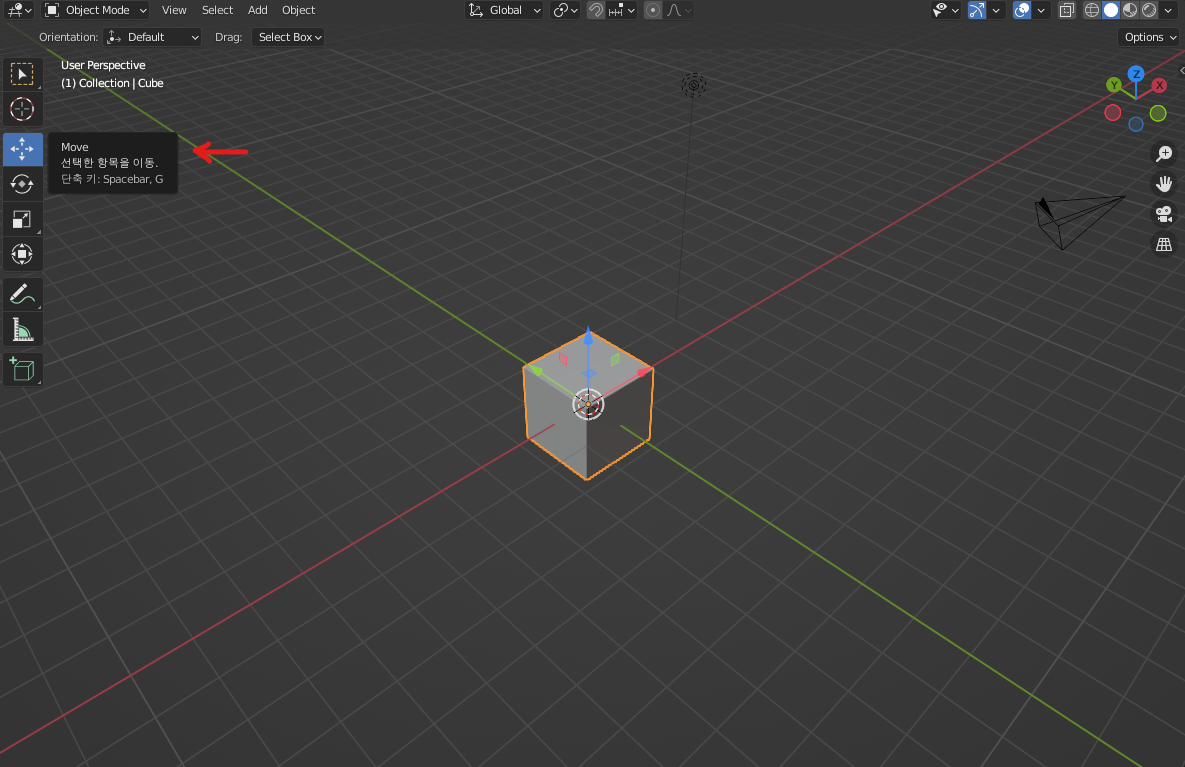Open the View menu
The image size is (1185, 767).
pyautogui.click(x=174, y=10)
